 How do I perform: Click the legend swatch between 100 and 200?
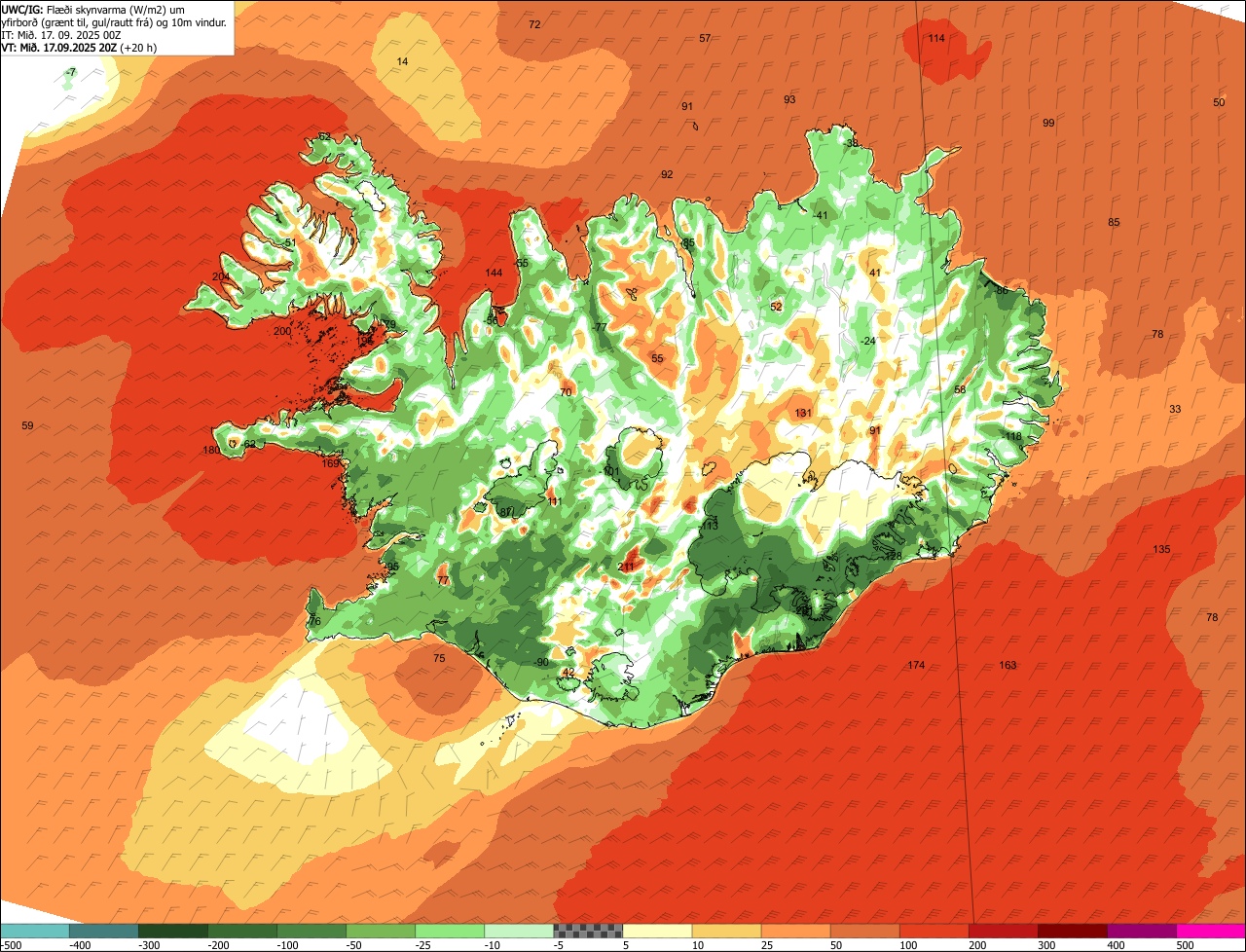(934, 931)
